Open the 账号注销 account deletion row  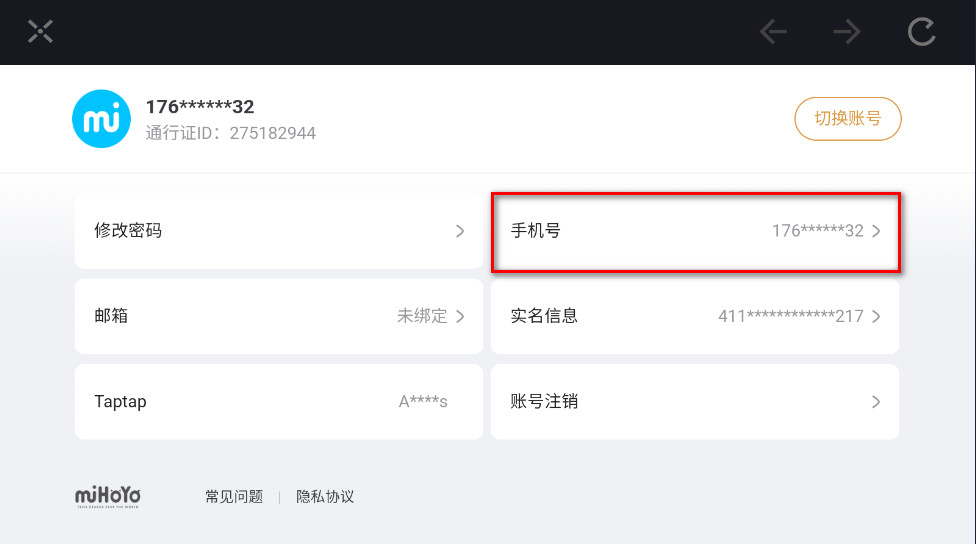pyautogui.click(x=695, y=401)
